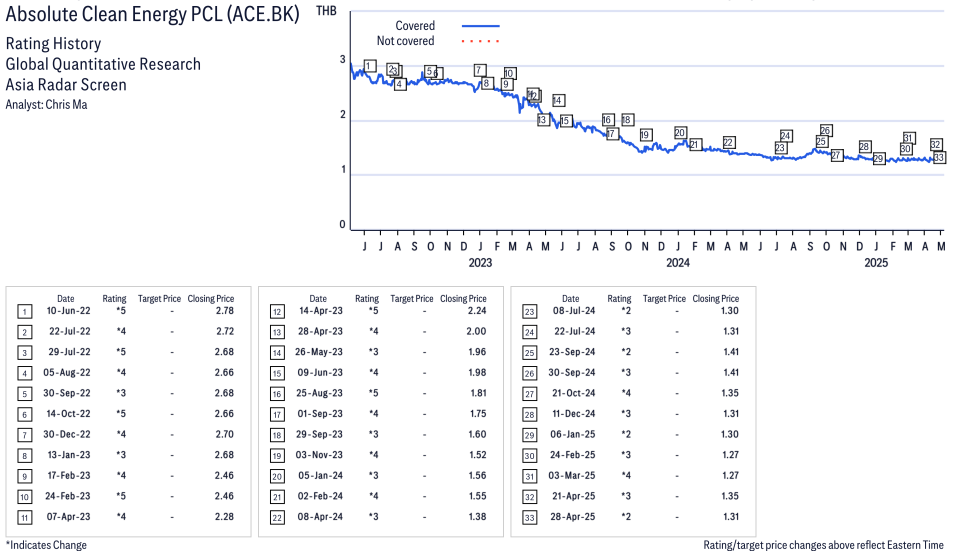This screenshot has width=955, height=551.
Task: Click the 24-Feb-23 date cell
Action: tap(68, 496)
